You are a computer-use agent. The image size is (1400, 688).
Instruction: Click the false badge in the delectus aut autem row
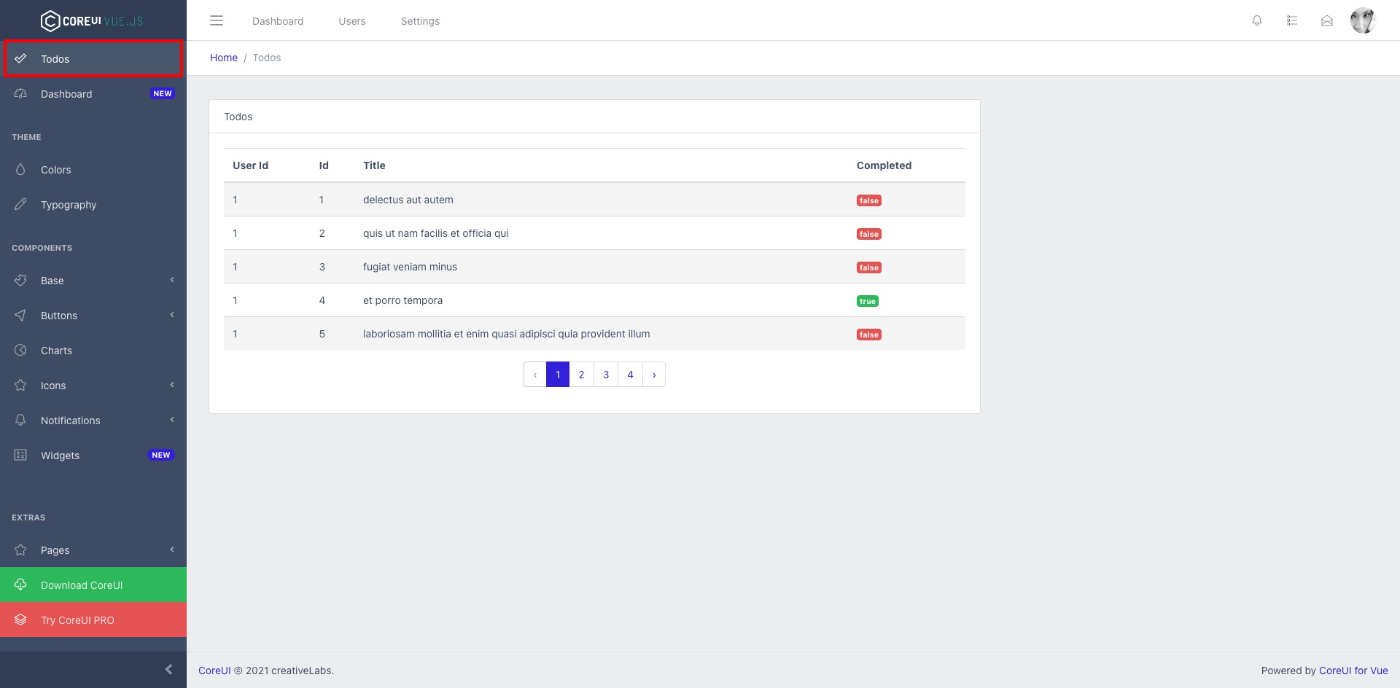[x=869, y=201]
